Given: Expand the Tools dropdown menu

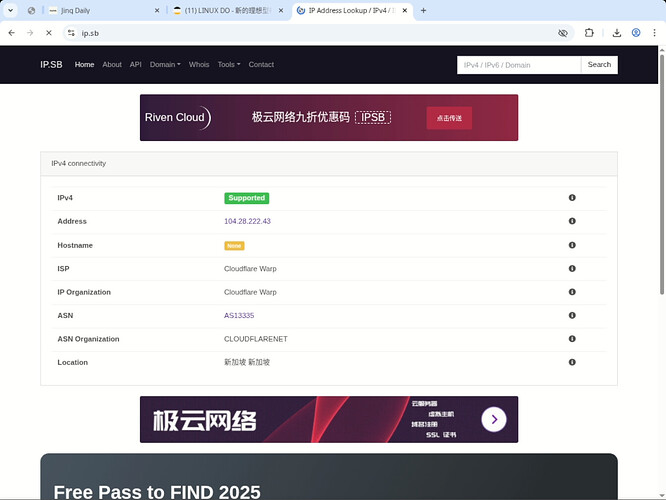Looking at the screenshot, I should (x=229, y=65).
